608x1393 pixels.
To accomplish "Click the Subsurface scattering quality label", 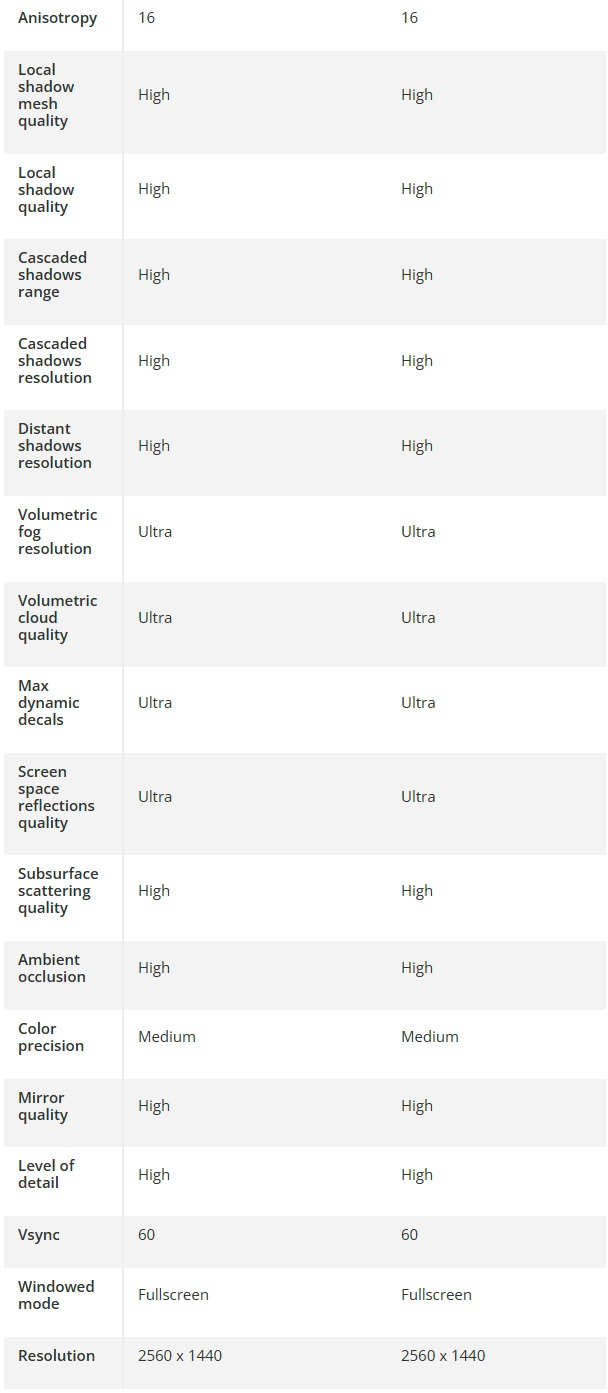I will tap(58, 891).
